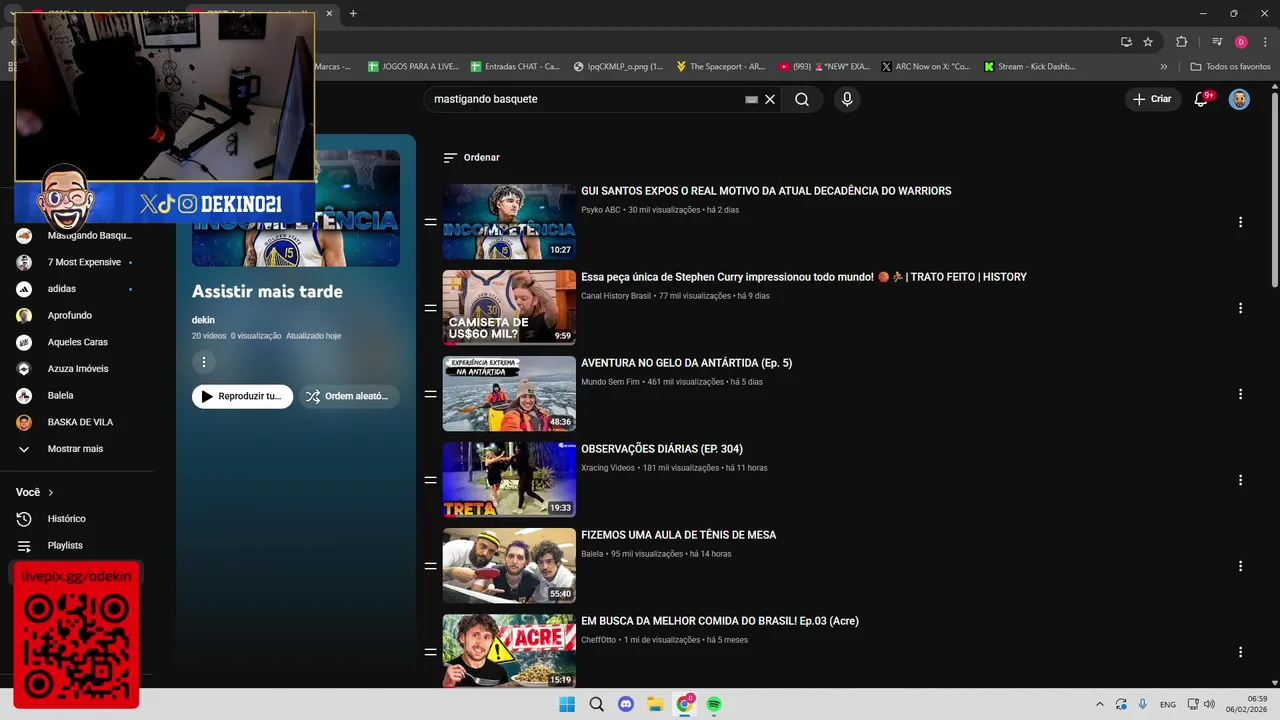Open the Xracing Videos channel link
Image resolution: width=1280 pixels, height=720 pixels.
point(608,468)
